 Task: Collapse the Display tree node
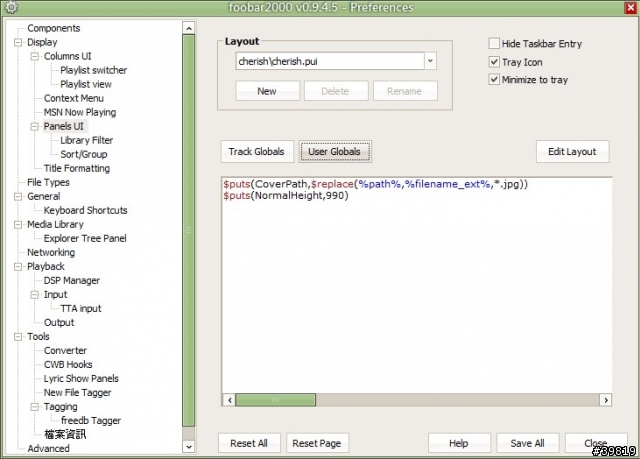pyautogui.click(x=18, y=42)
